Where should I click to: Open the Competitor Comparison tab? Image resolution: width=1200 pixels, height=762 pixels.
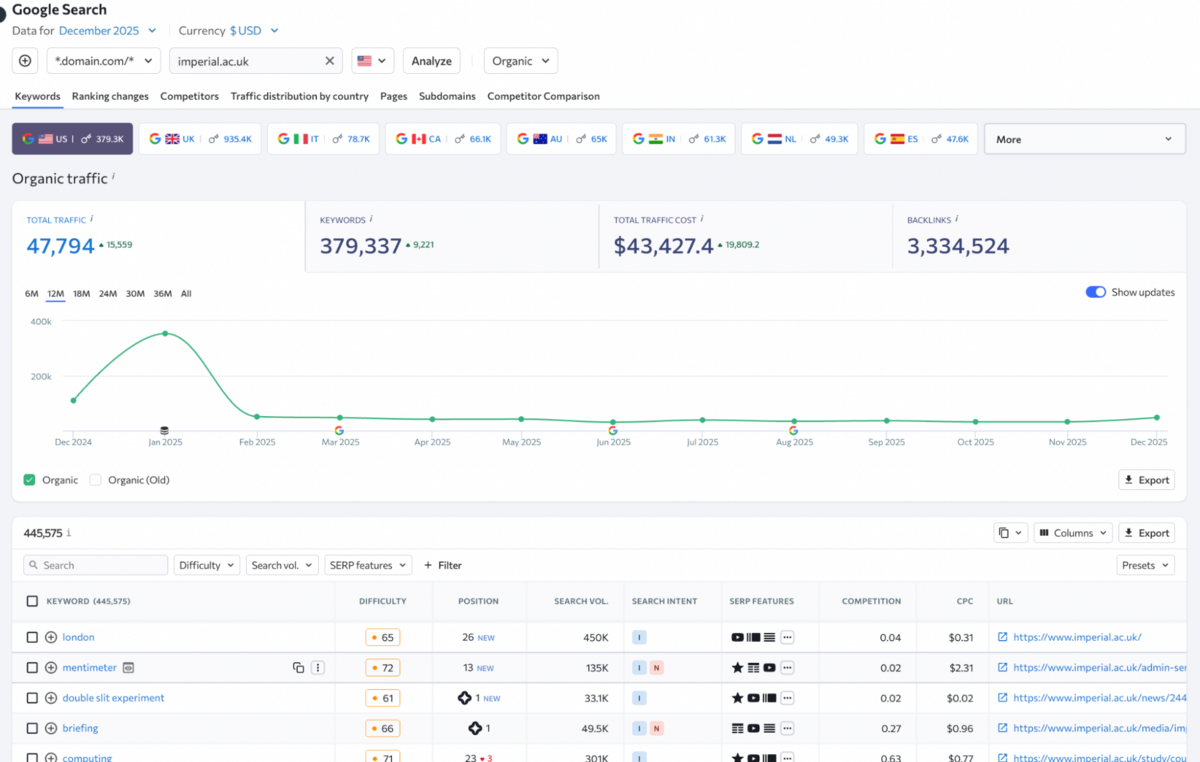point(544,96)
